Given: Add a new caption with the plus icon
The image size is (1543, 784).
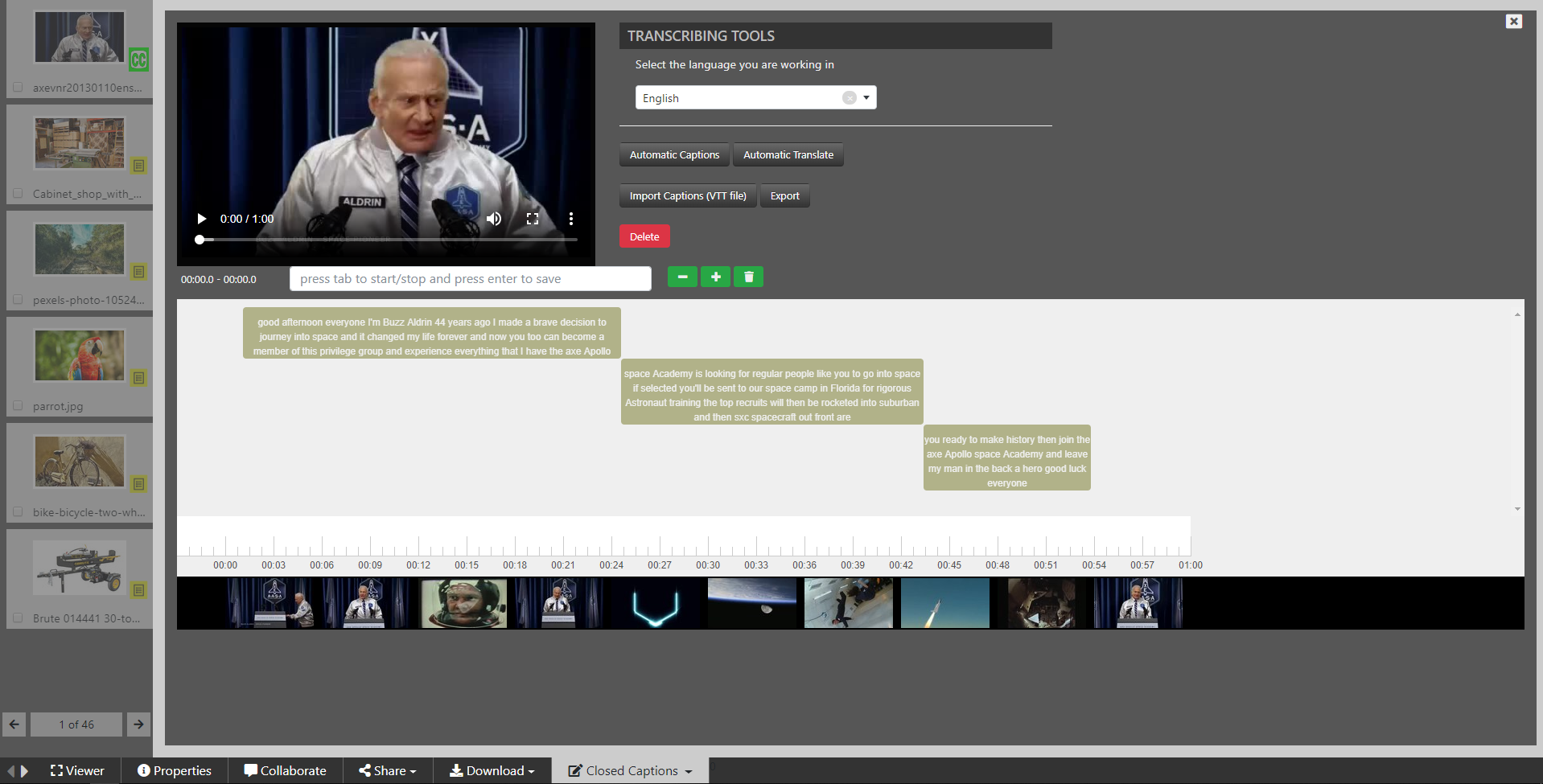Looking at the screenshot, I should (715, 277).
